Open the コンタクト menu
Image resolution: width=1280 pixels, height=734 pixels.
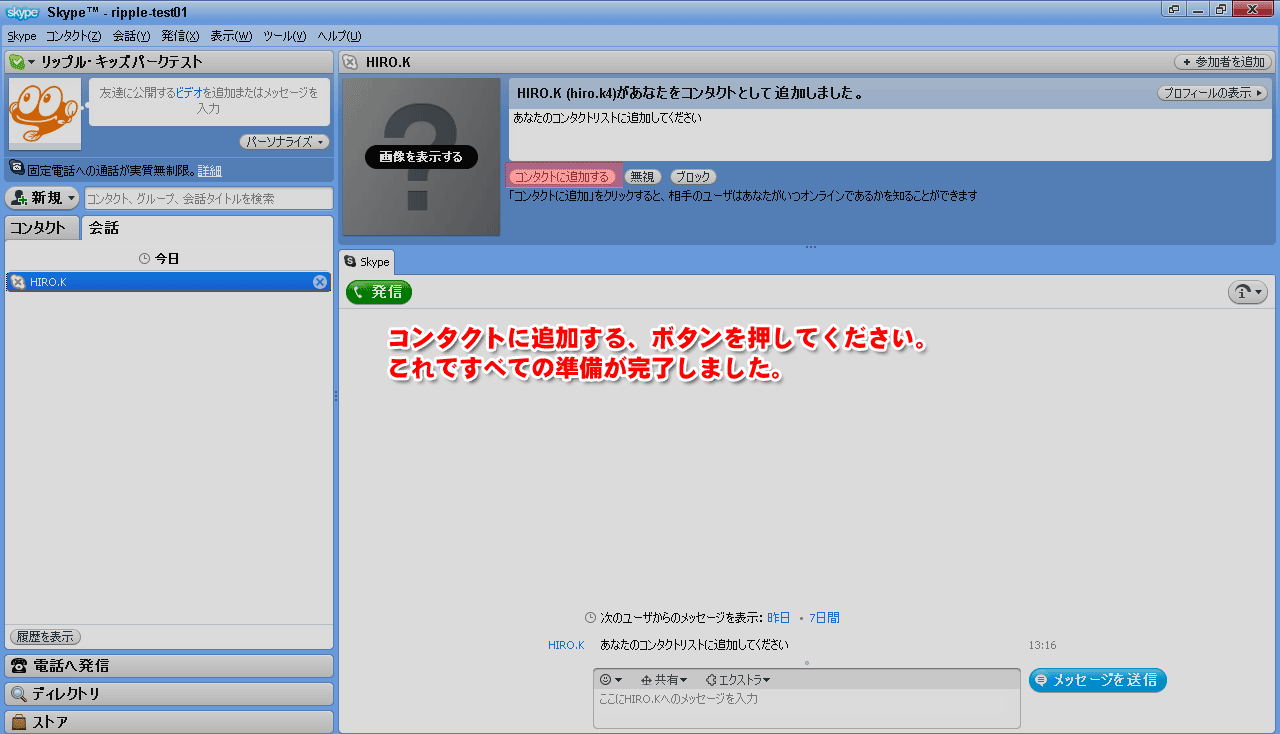click(x=73, y=36)
